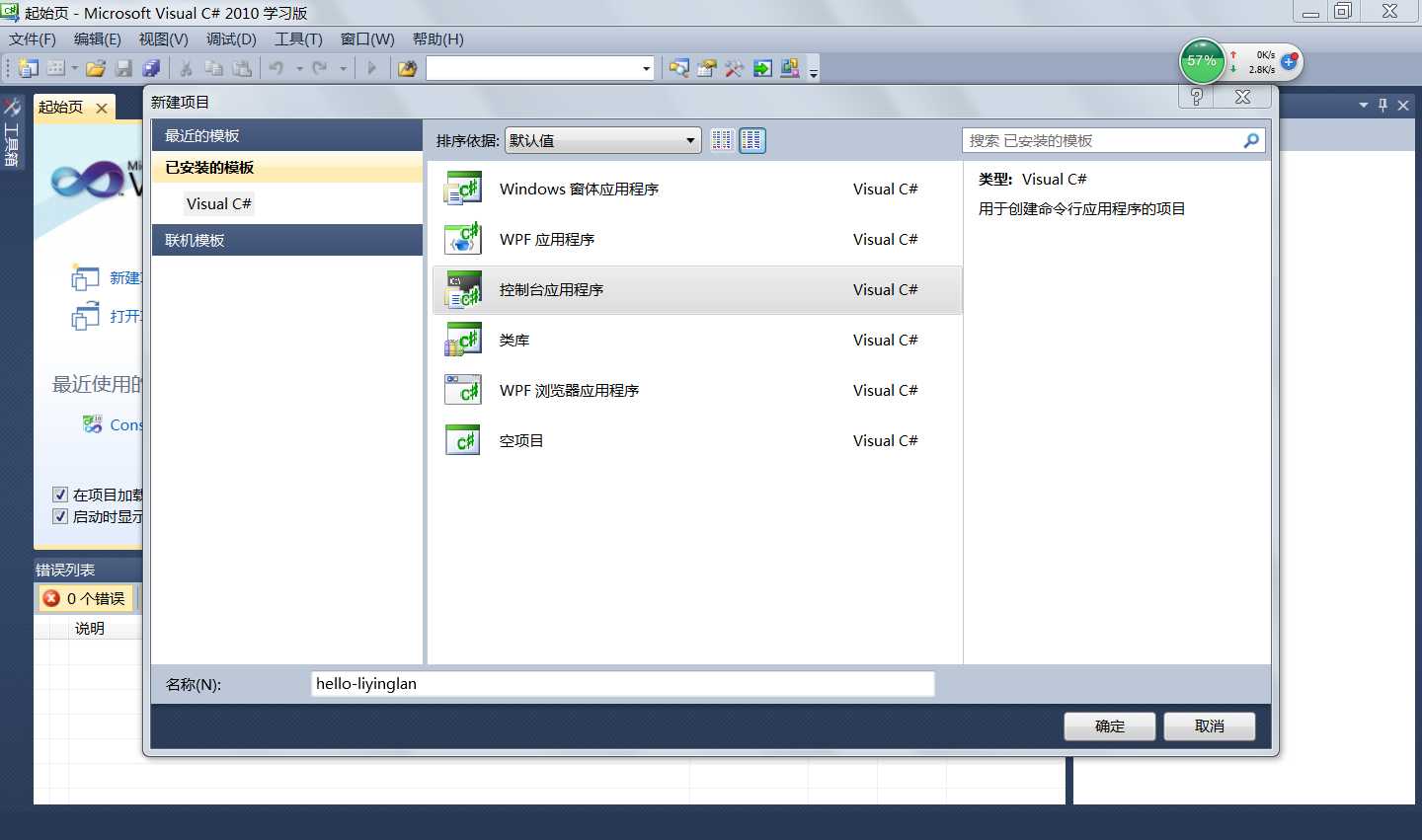
Task: Open the 帮助(H) menu
Action: 438,39
